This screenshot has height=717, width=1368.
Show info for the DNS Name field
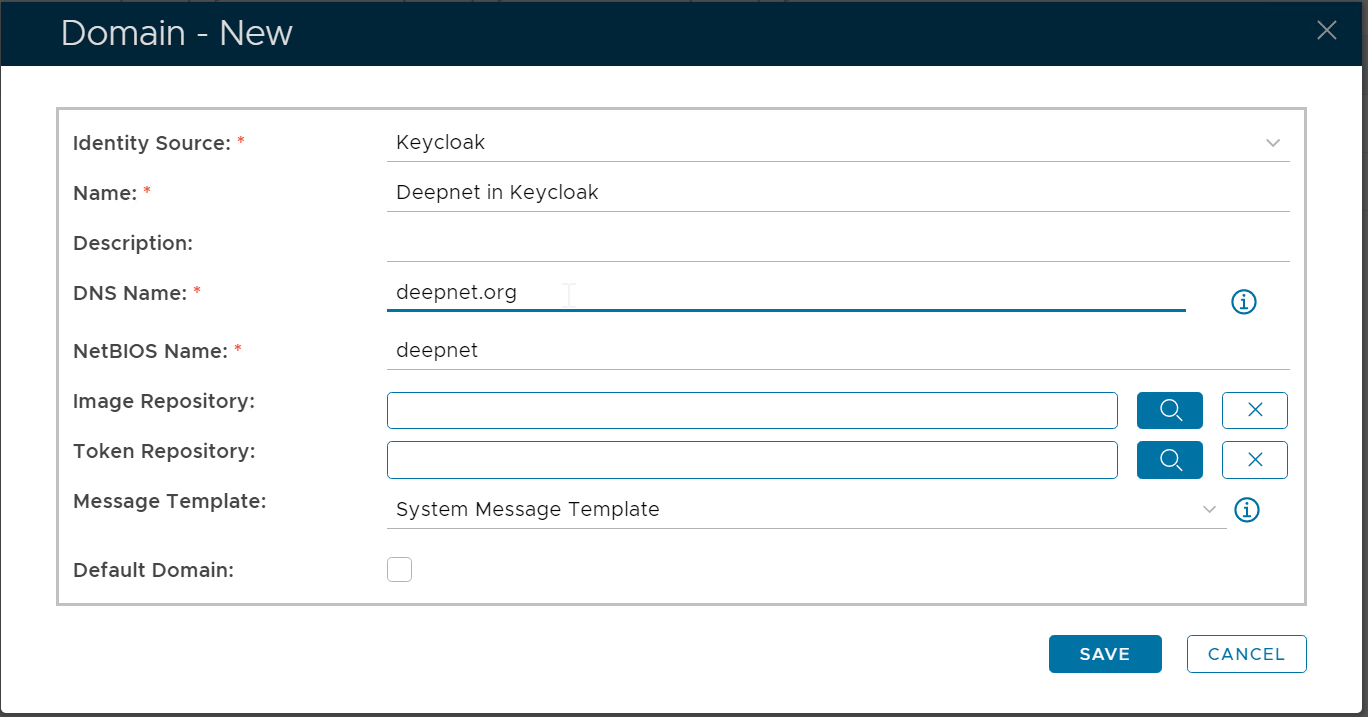[x=1243, y=302]
